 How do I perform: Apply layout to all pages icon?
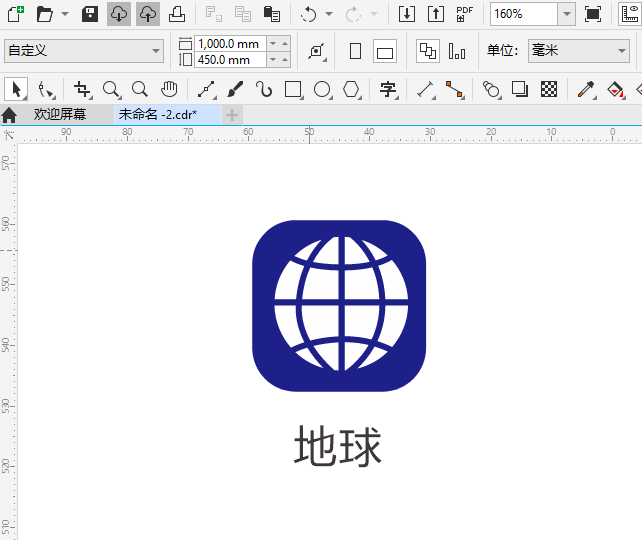click(428, 51)
